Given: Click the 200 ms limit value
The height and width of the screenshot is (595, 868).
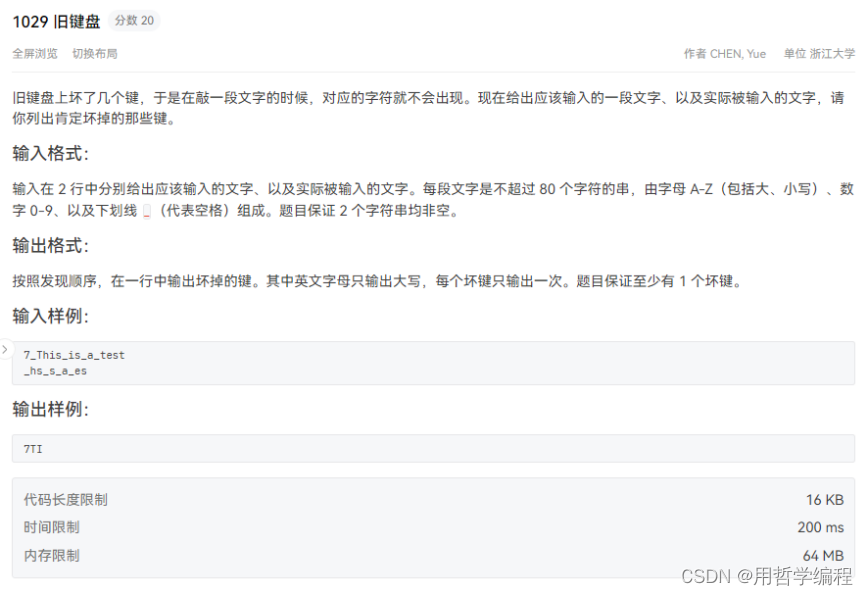Looking at the screenshot, I should pos(820,527).
